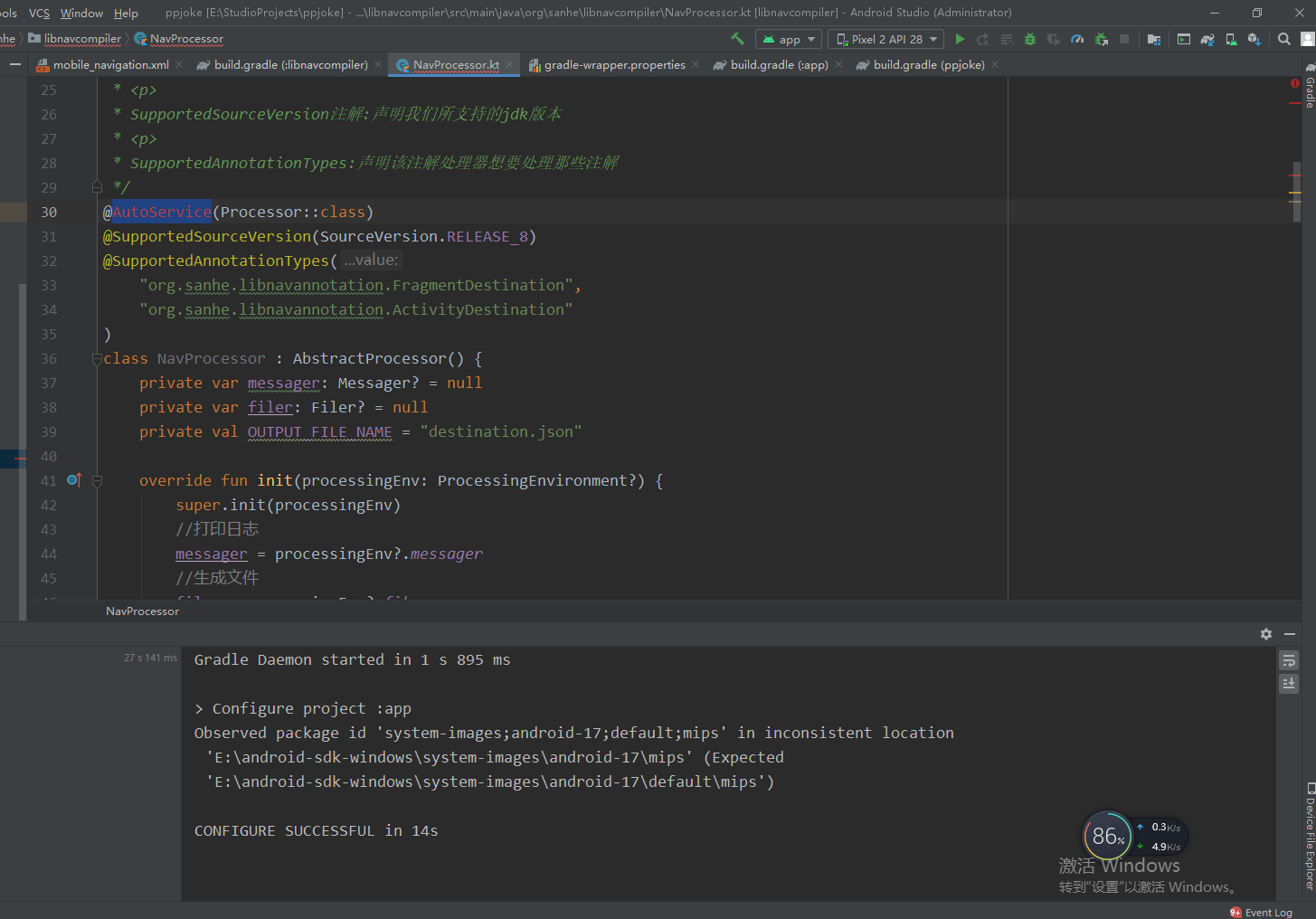Screen dimensions: 1316x919
Task: Run the app with the green play icon
Action: tap(960, 39)
